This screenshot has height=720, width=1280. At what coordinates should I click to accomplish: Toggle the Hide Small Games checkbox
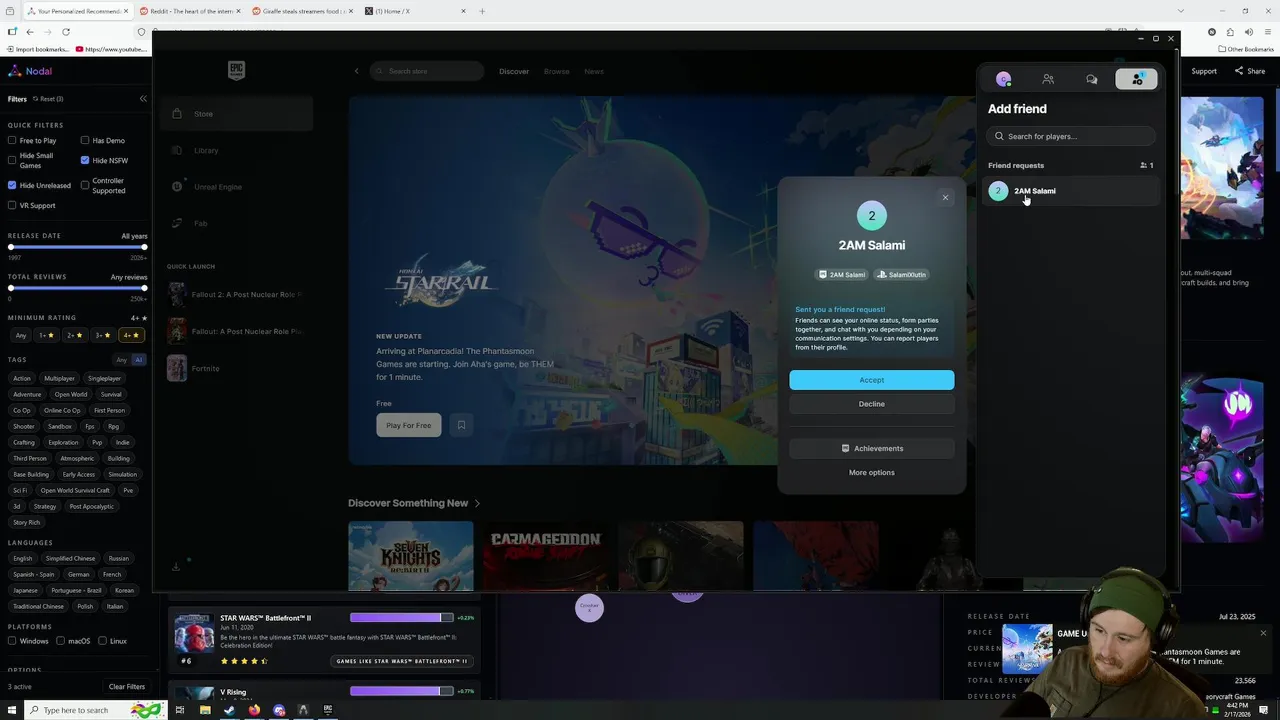pyautogui.click(x=12, y=160)
